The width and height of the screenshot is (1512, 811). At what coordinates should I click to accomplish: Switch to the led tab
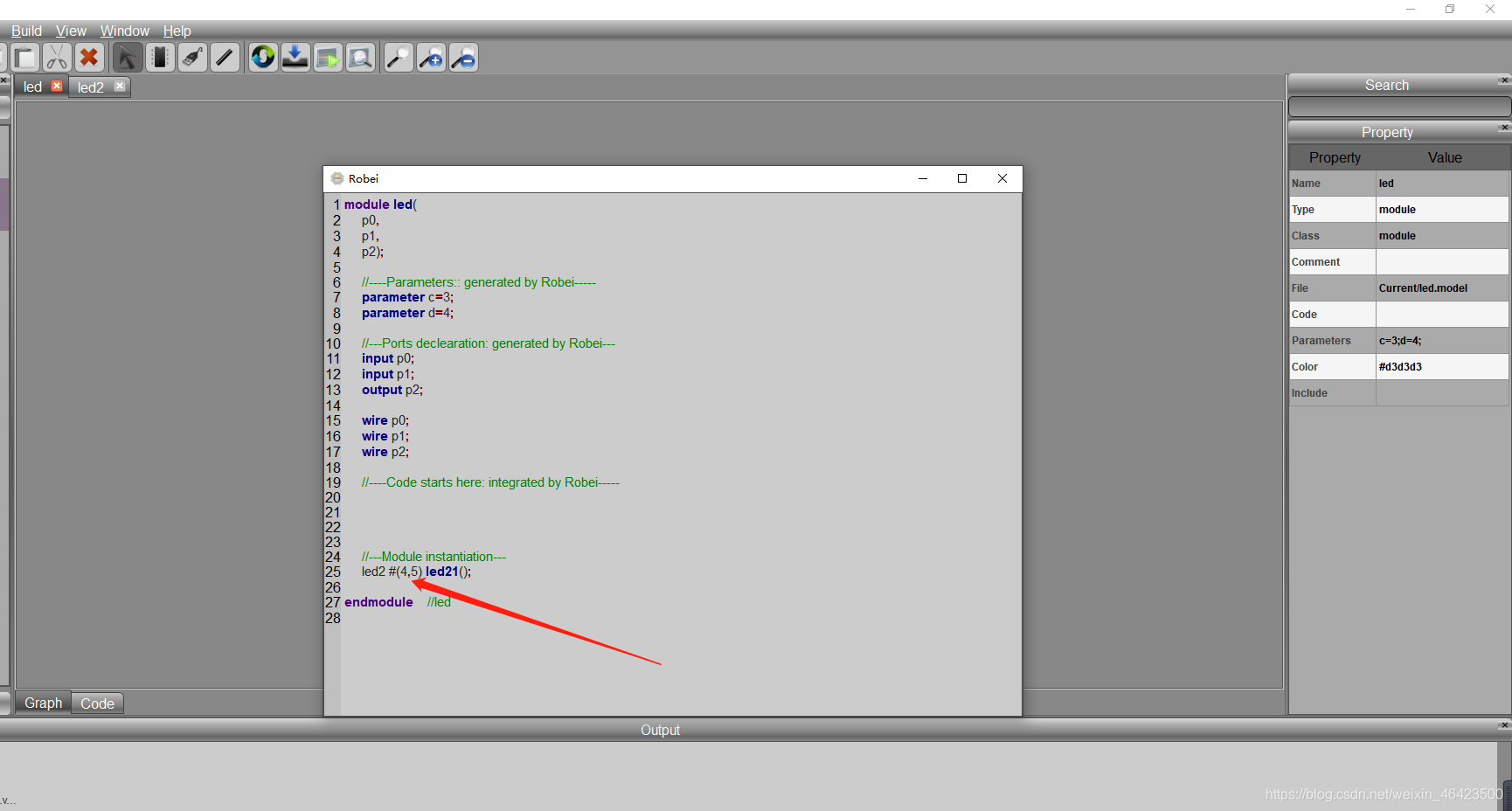(x=32, y=87)
